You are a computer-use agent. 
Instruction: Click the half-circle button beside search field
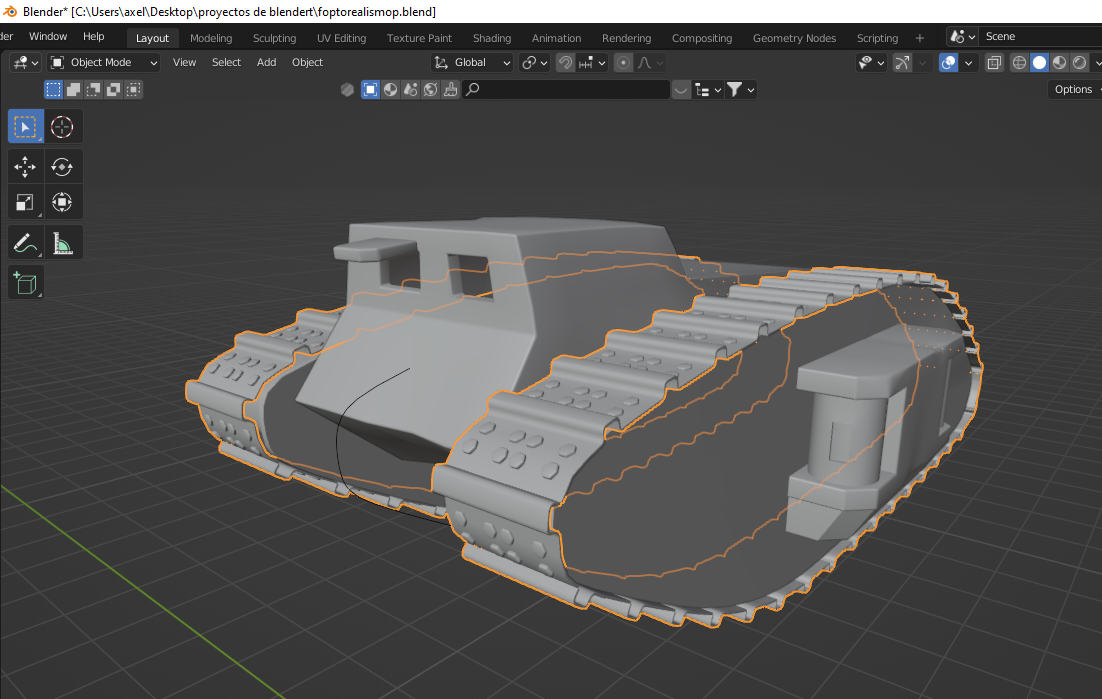tap(681, 89)
